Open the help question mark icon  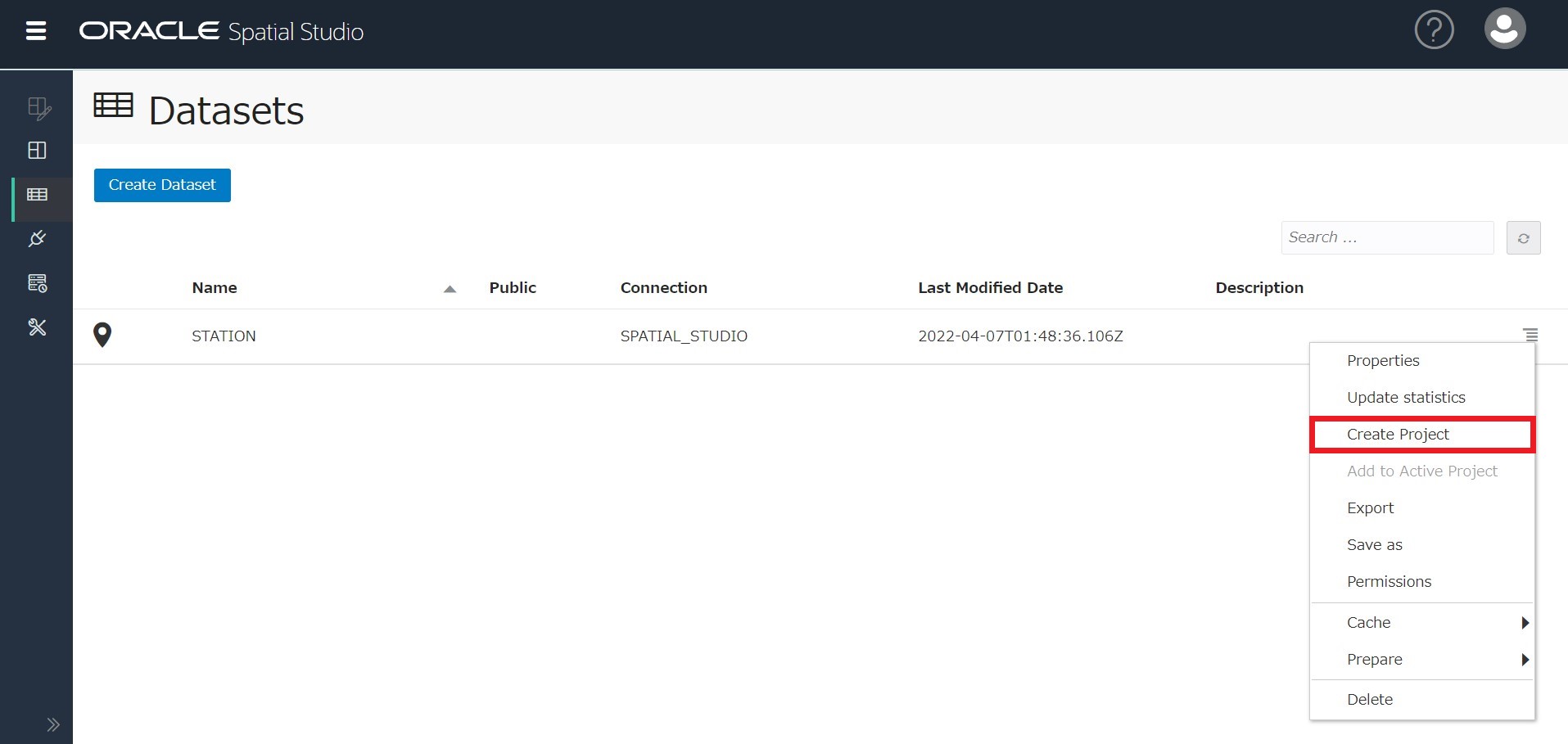point(1434,30)
